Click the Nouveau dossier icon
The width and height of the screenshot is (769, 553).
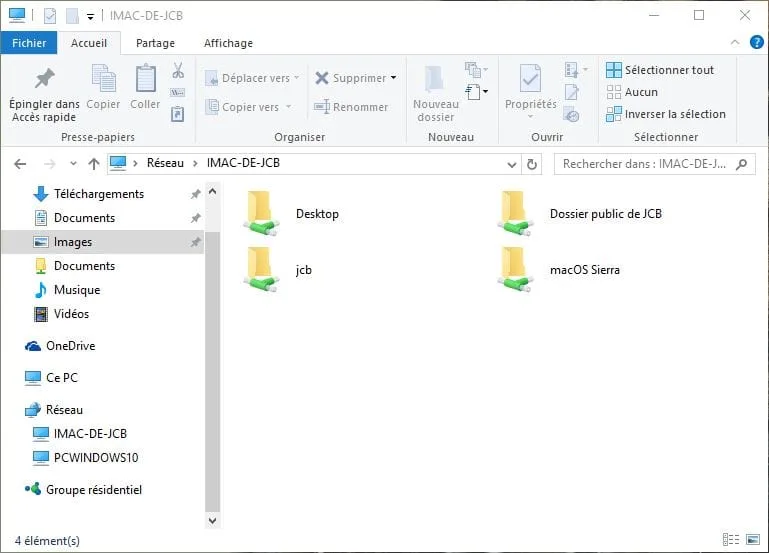point(435,79)
